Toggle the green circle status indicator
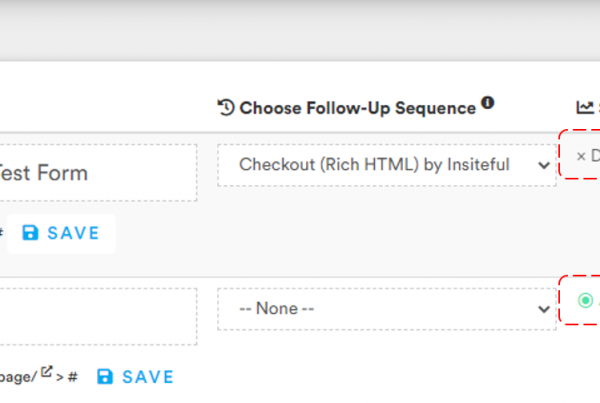The image size is (600, 403). (585, 300)
